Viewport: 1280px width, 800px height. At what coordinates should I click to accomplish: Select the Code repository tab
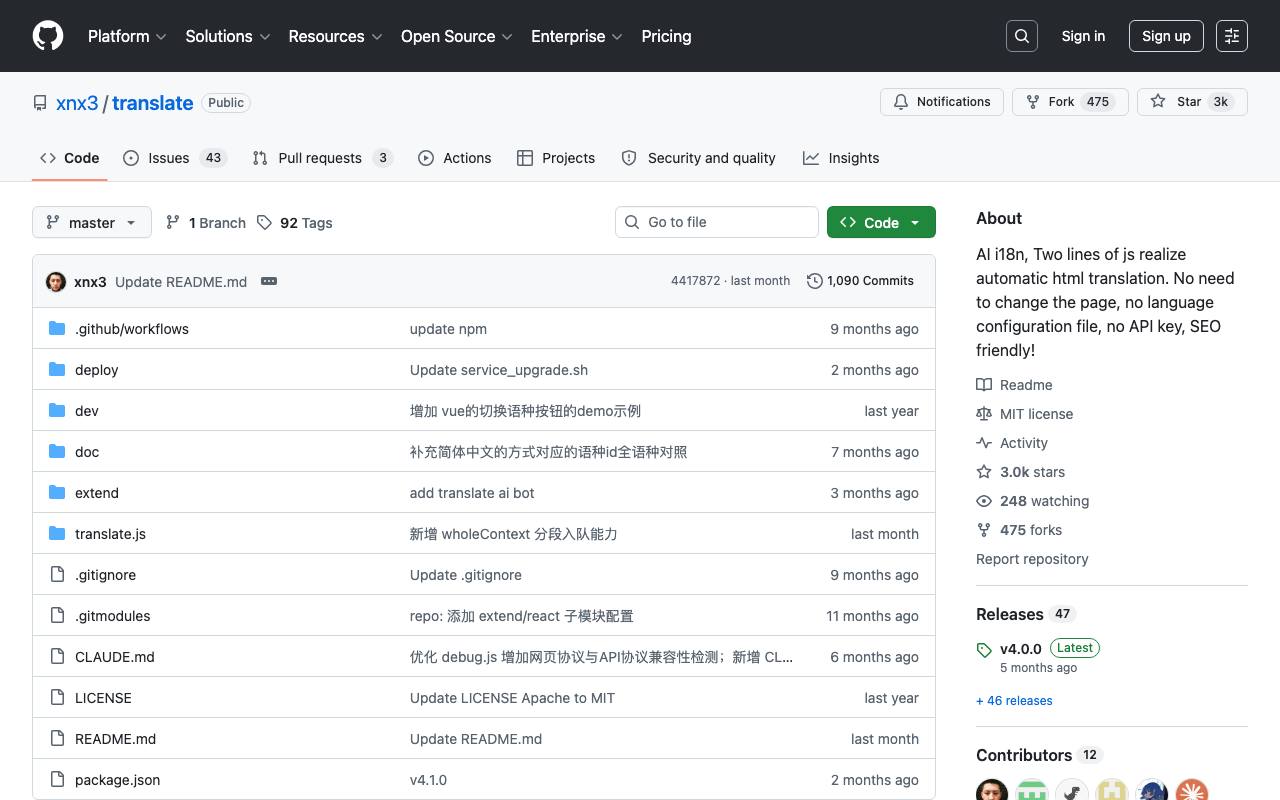pos(70,158)
